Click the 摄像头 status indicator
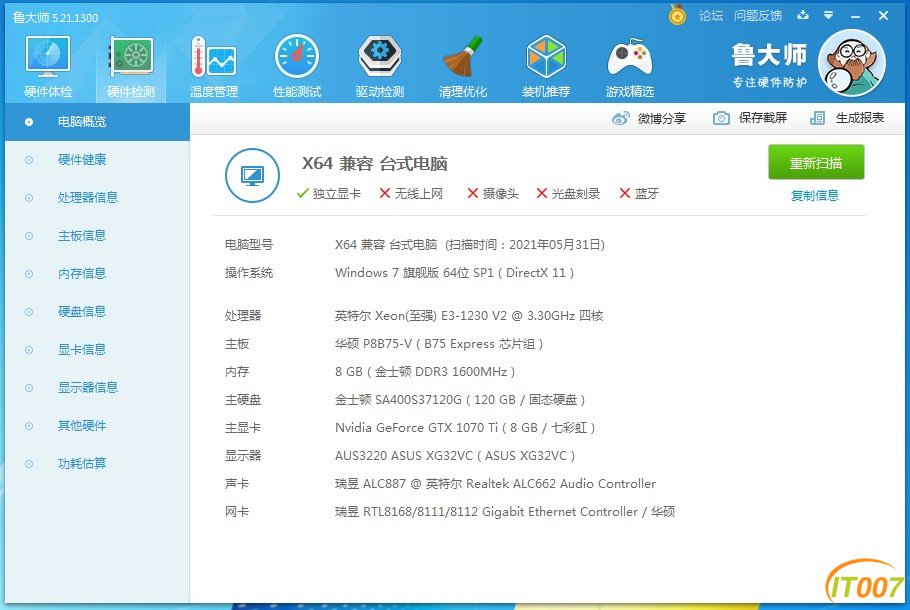This screenshot has width=910, height=610. coord(493,194)
